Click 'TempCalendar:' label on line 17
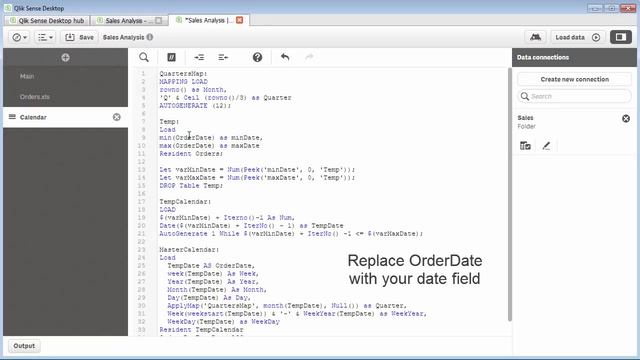This screenshot has height=360, width=640. [185, 202]
